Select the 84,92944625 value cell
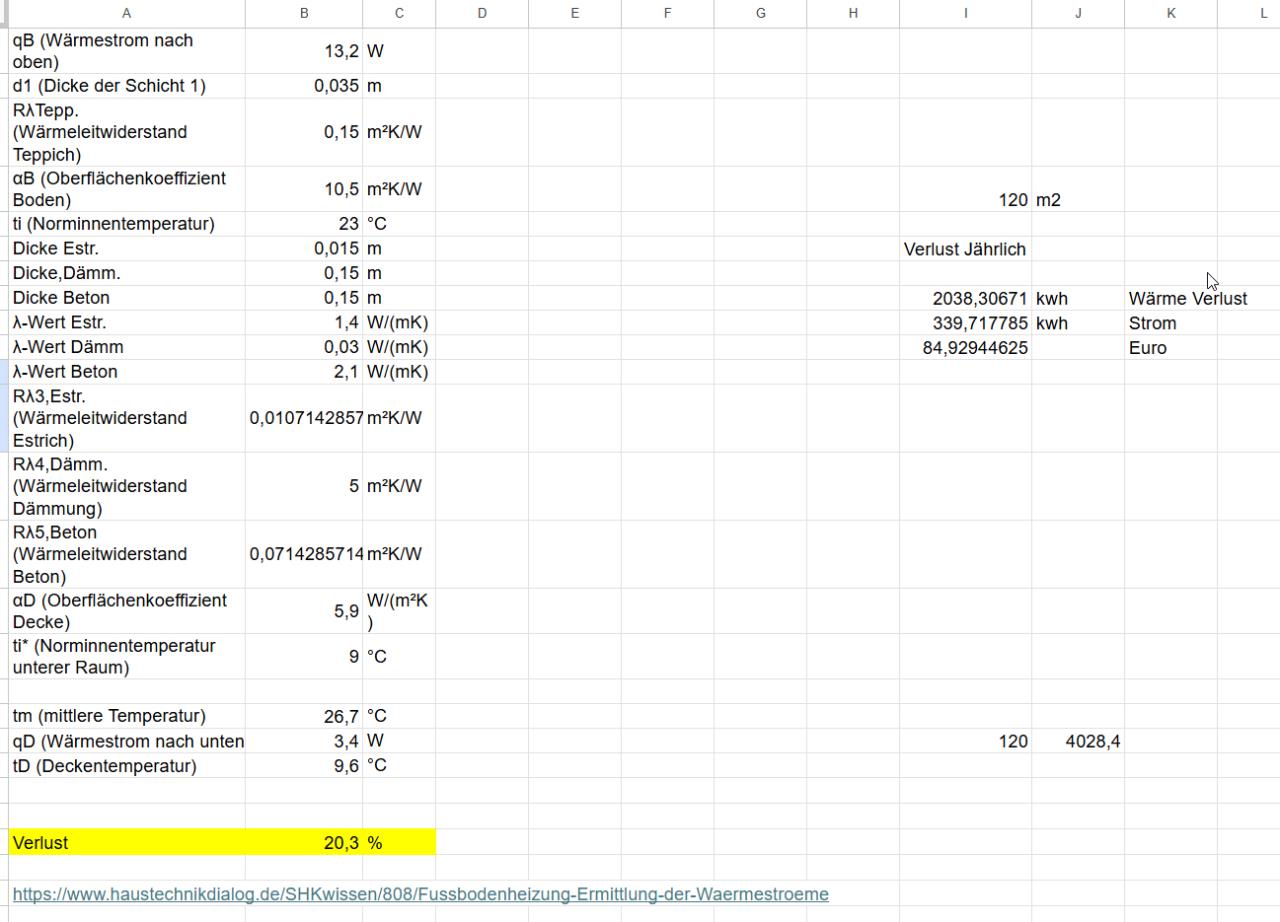This screenshot has height=922, width=1280. pyautogui.click(x=965, y=348)
